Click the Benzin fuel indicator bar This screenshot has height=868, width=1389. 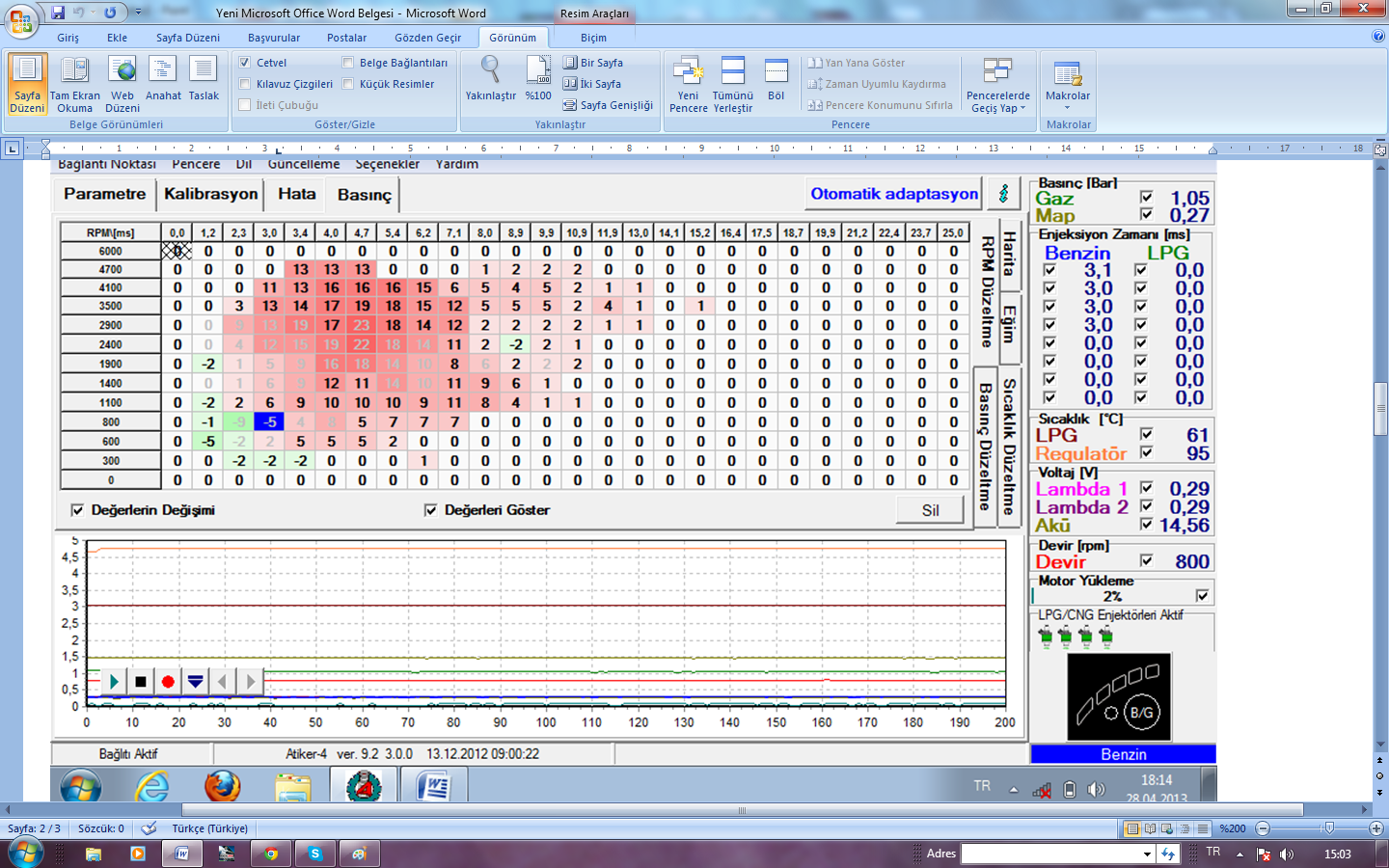point(1123,754)
